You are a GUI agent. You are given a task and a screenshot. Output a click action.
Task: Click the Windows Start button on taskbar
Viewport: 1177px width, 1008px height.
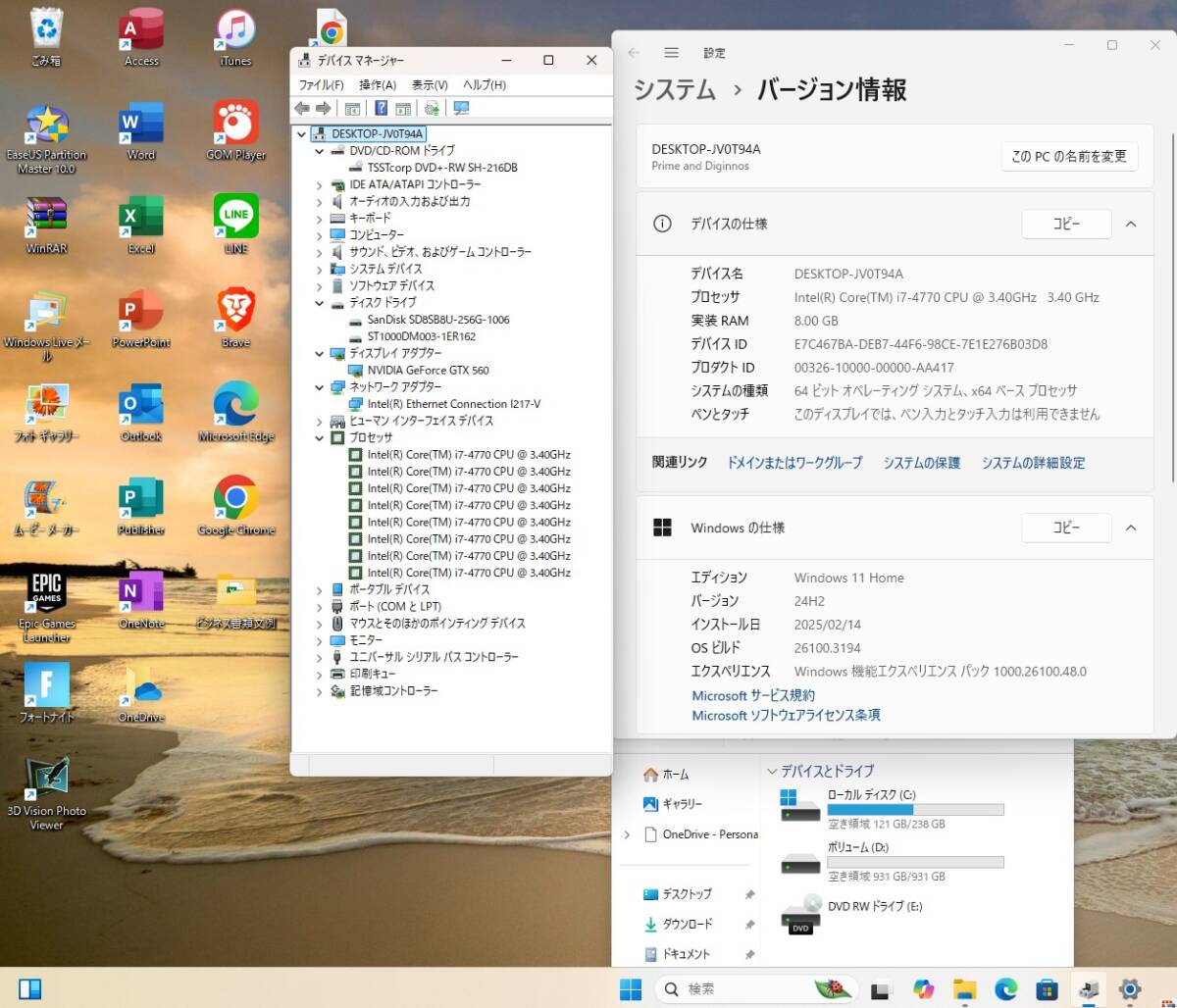(631, 988)
